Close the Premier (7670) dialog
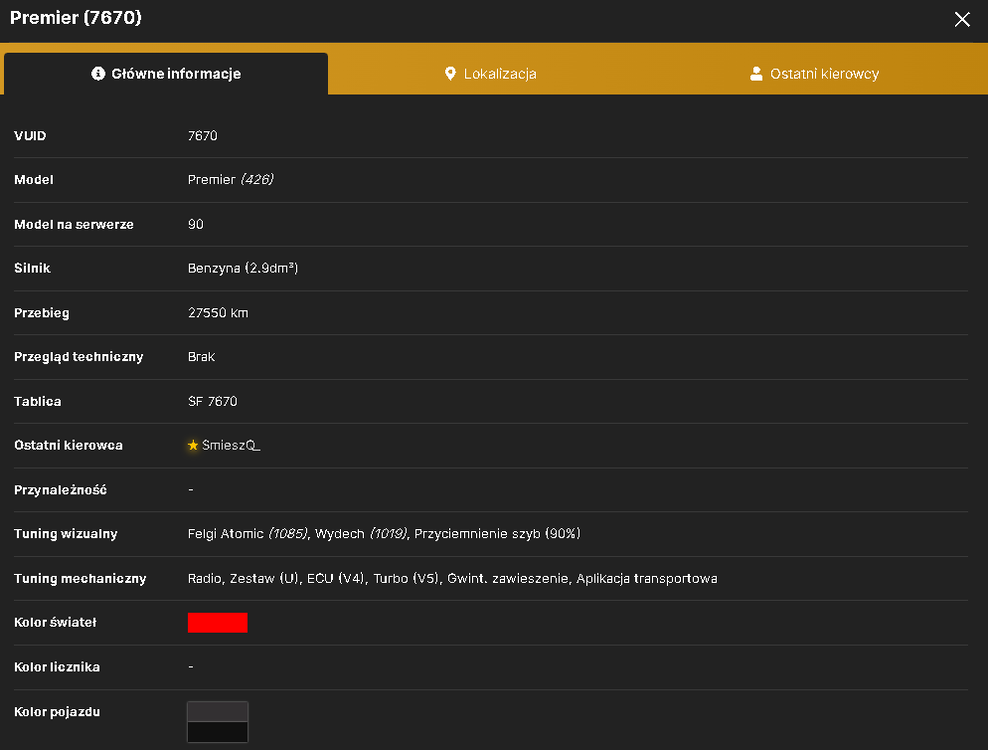The height and width of the screenshot is (750, 988). pos(962,20)
